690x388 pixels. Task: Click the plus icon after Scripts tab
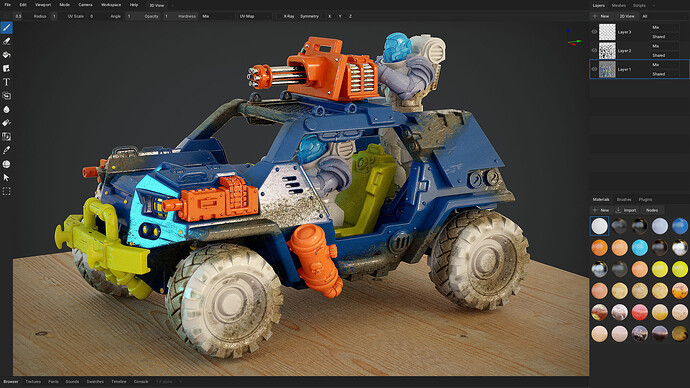(653, 5)
